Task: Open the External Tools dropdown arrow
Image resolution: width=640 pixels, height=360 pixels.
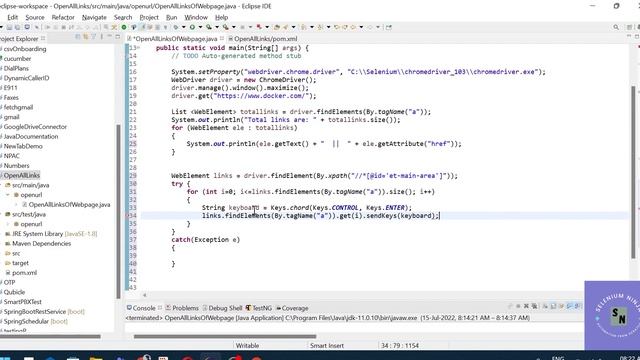Action: tap(233, 27)
